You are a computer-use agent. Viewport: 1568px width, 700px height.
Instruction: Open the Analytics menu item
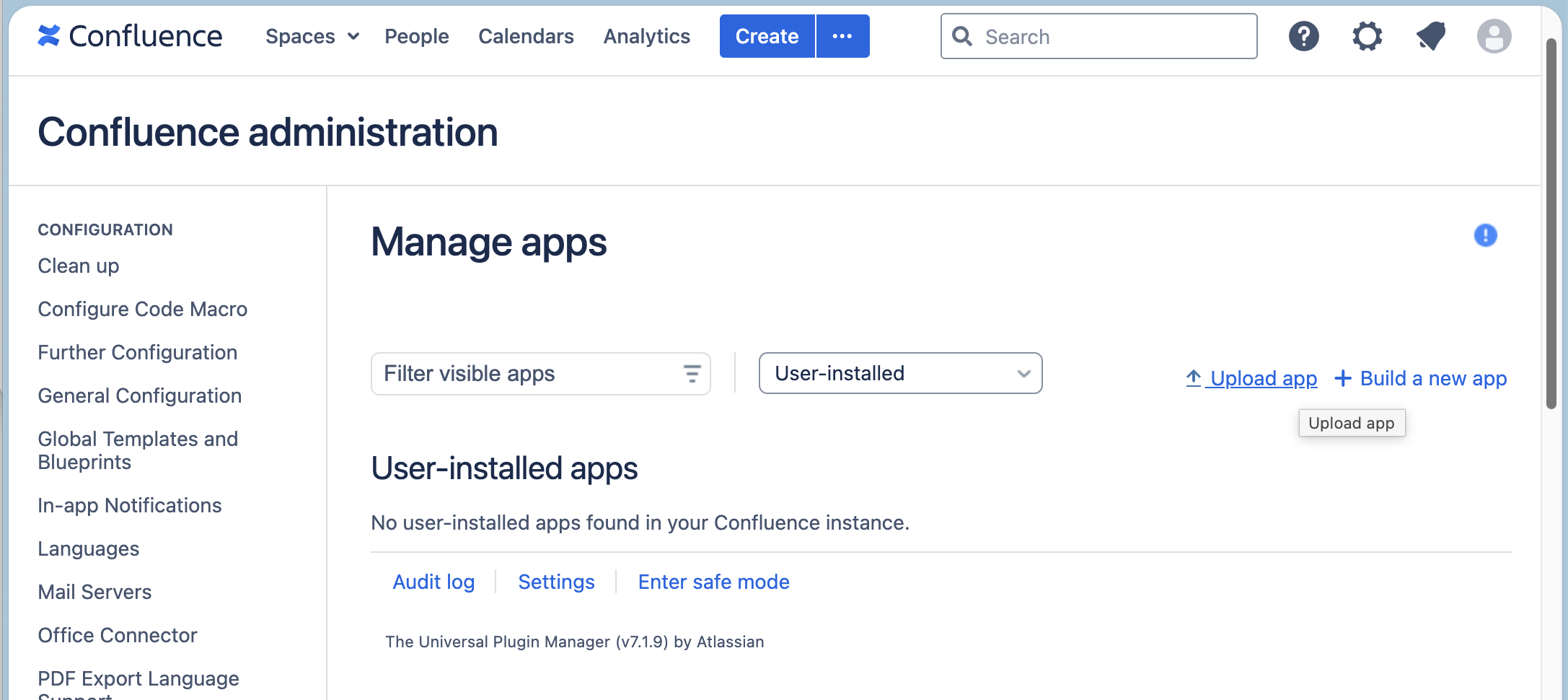pos(646,36)
